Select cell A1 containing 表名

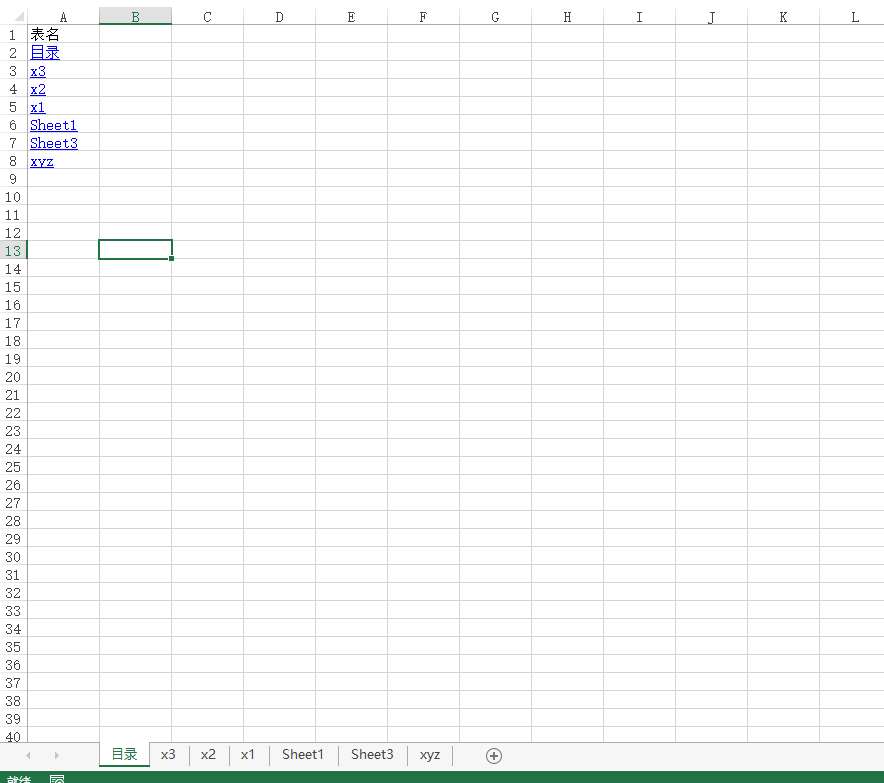coord(63,34)
